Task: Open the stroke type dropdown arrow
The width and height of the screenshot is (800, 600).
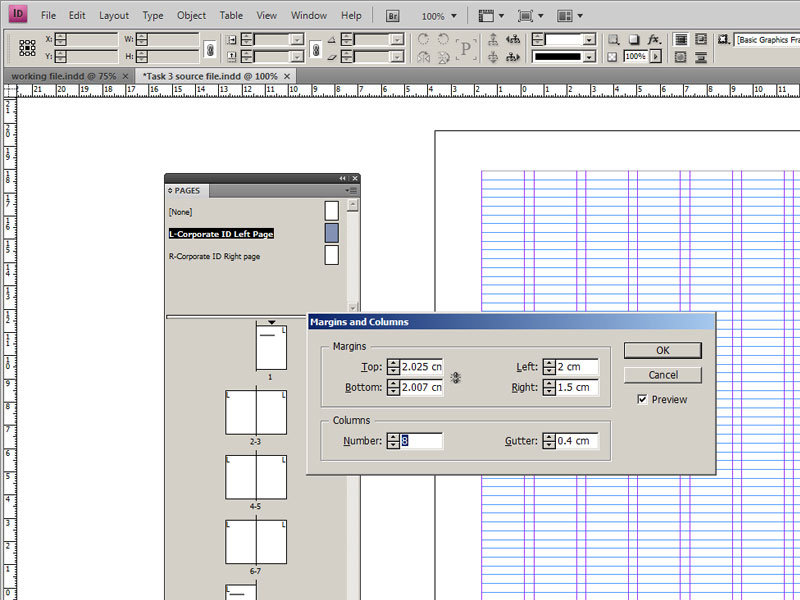Action: tap(589, 57)
